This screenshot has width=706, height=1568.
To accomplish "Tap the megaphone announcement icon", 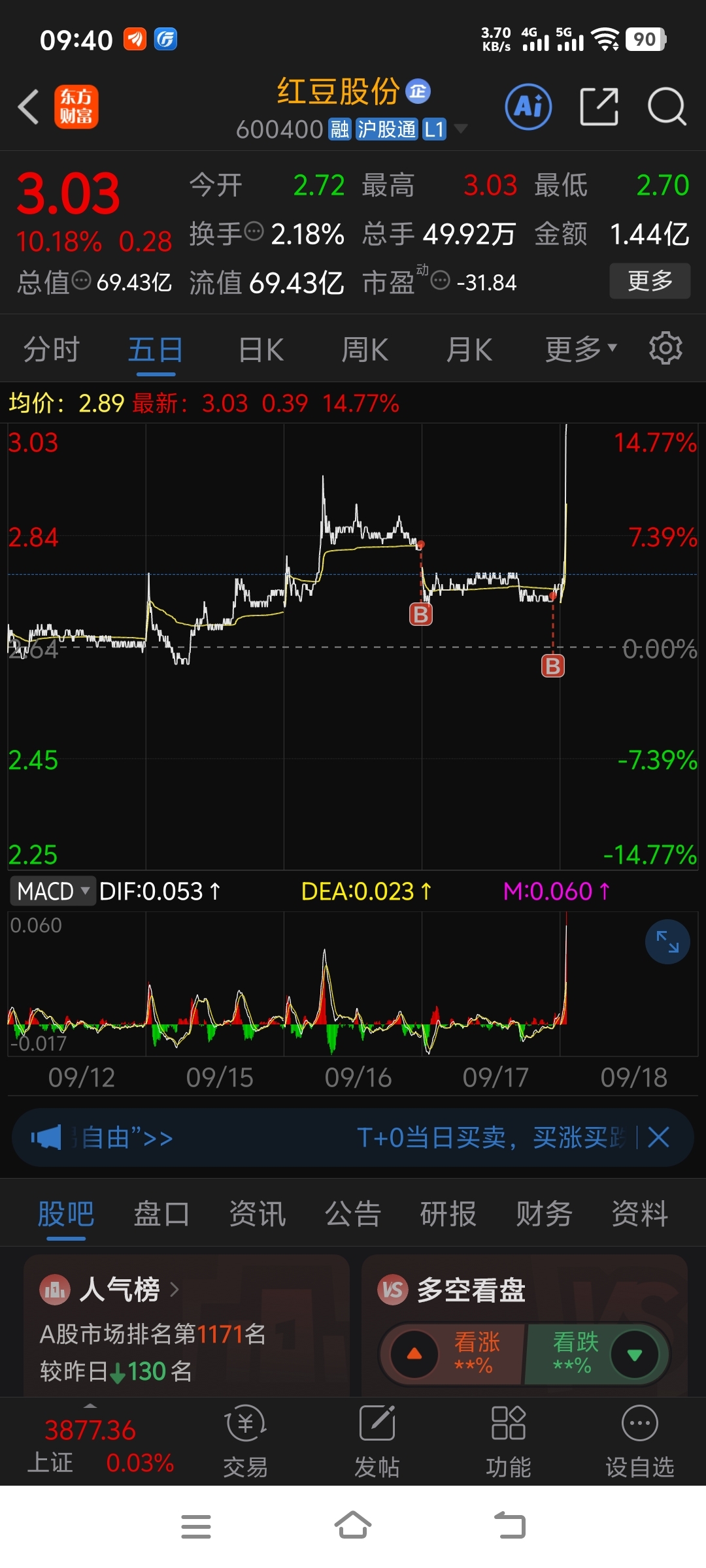I will click(x=46, y=1137).
